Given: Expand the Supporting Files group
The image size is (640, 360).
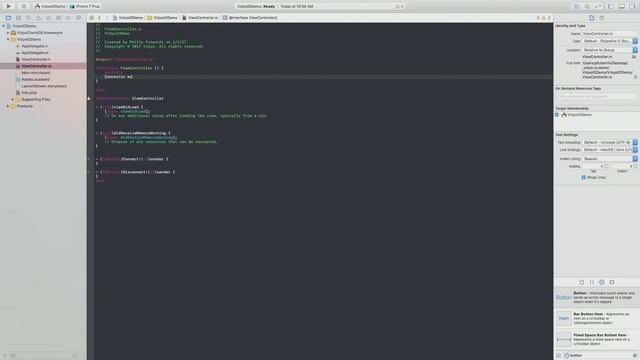Looking at the screenshot, I should [x=13, y=99].
